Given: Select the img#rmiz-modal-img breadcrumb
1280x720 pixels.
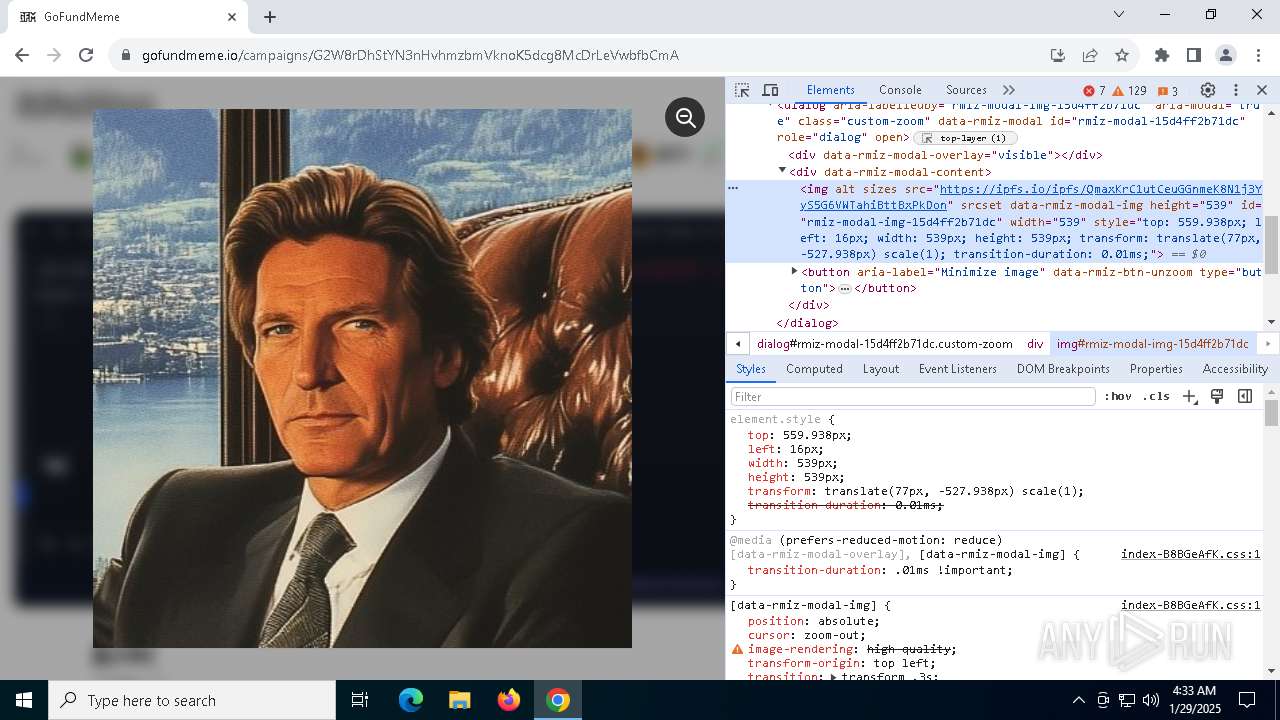Looking at the screenshot, I should click(x=1152, y=344).
